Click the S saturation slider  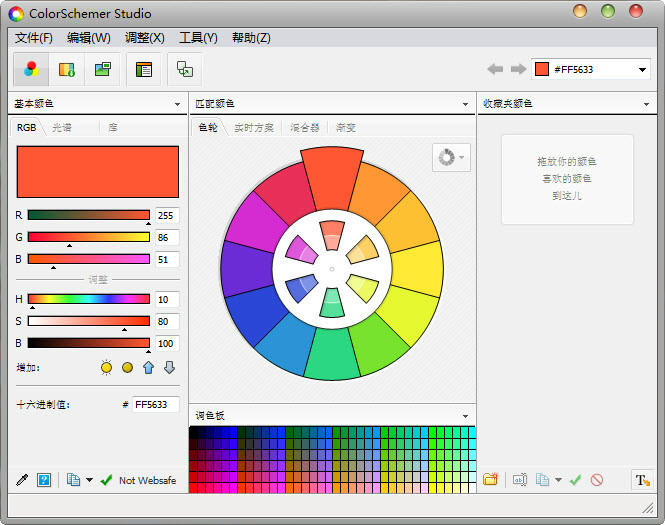tap(89, 321)
